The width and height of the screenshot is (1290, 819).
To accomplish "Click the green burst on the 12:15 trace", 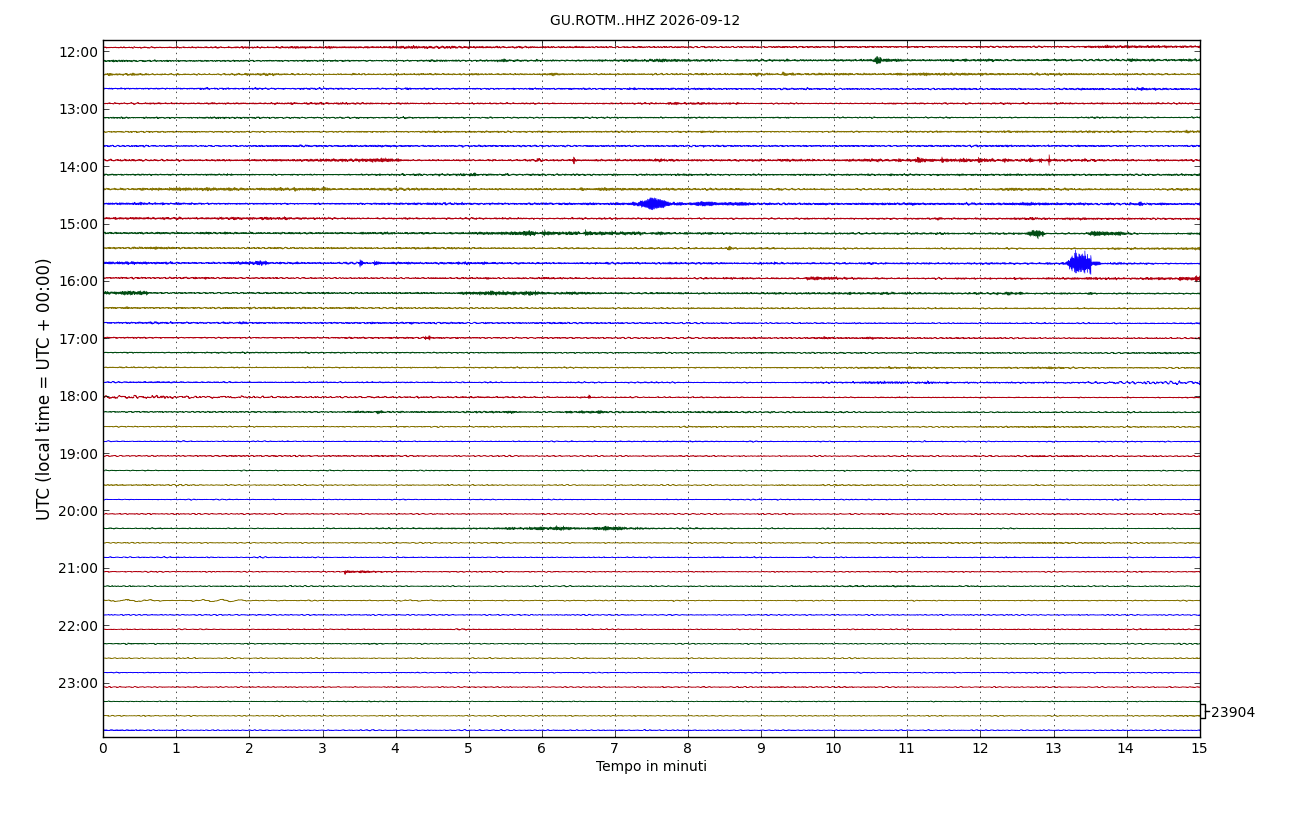I will (x=878, y=60).
